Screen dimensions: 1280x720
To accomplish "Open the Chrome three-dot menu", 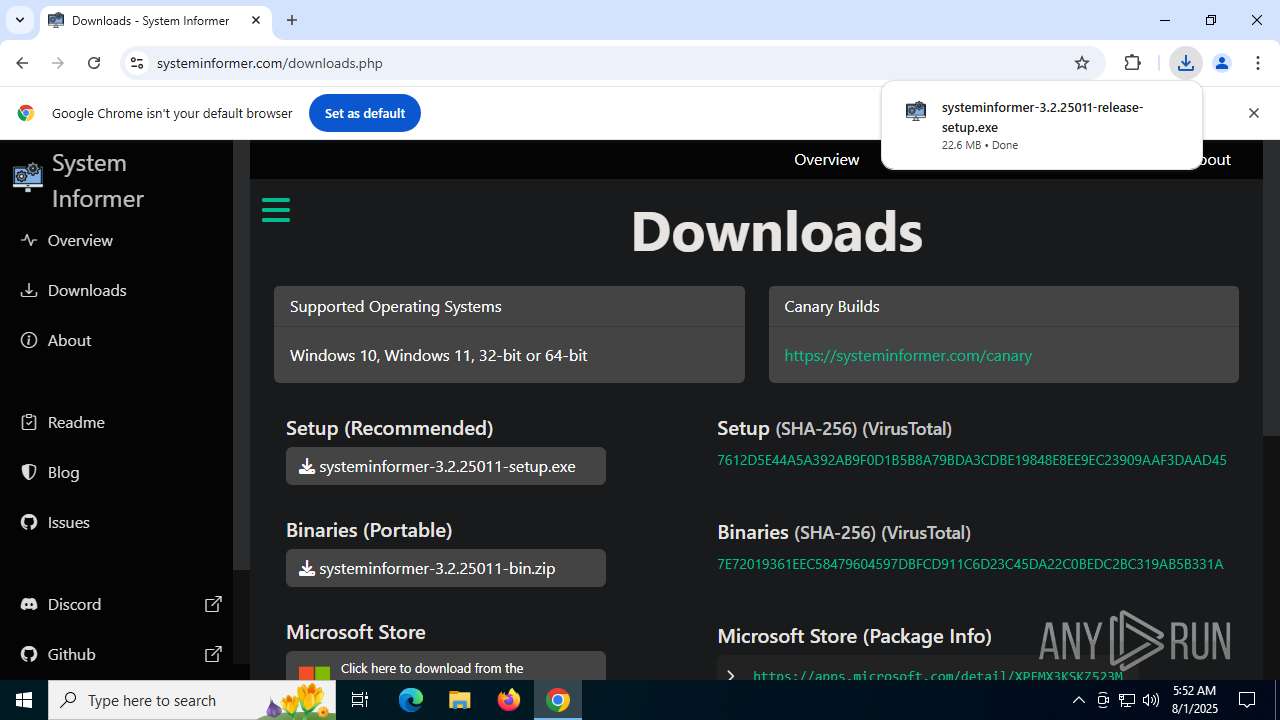I will (1258, 63).
